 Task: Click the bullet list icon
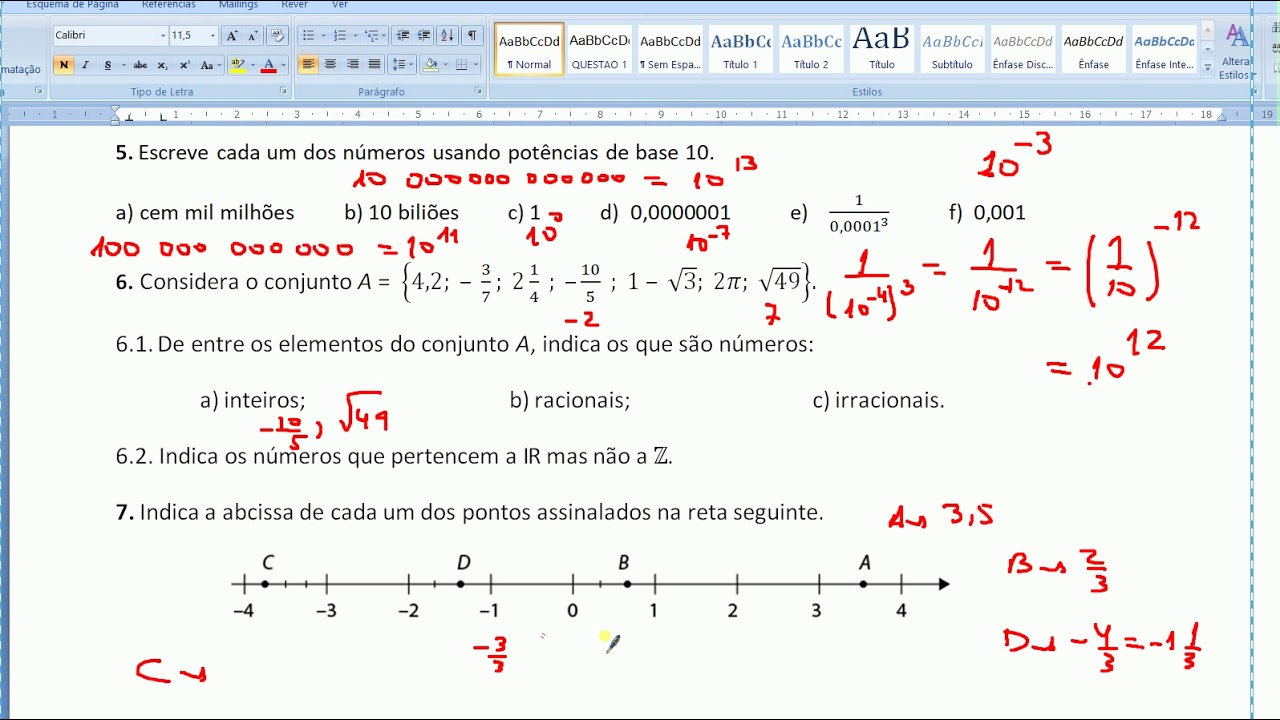tap(308, 36)
